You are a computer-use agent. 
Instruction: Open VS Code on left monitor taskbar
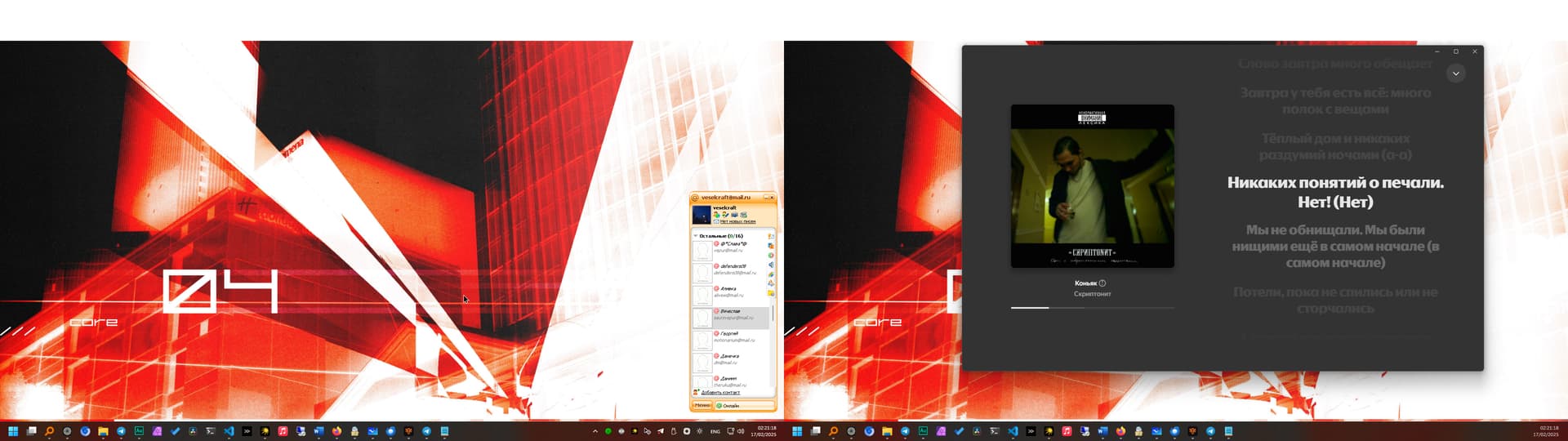[229, 431]
